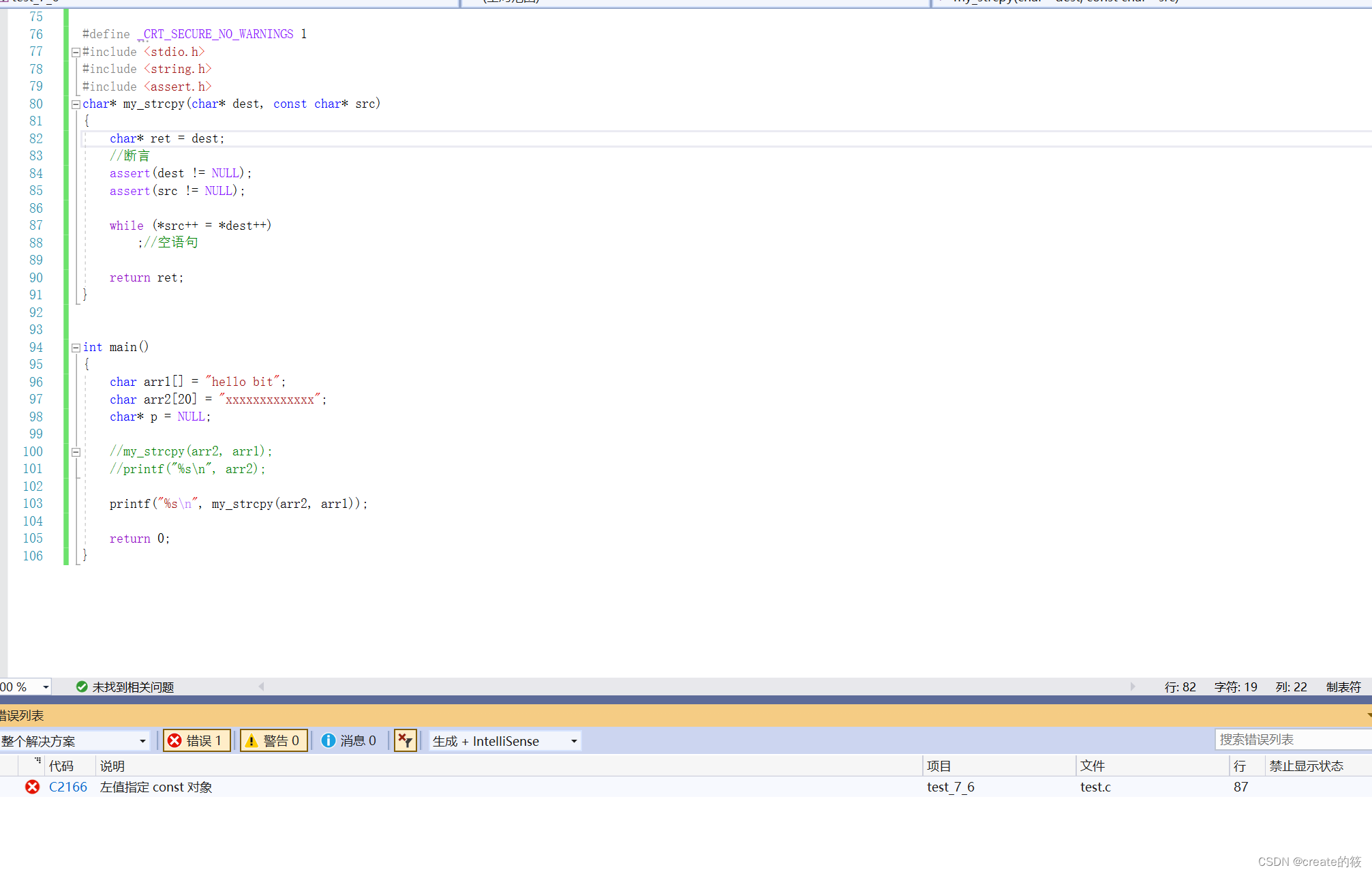Click the error list category column icon
Viewport: 1372px width, 874px height.
[x=37, y=760]
